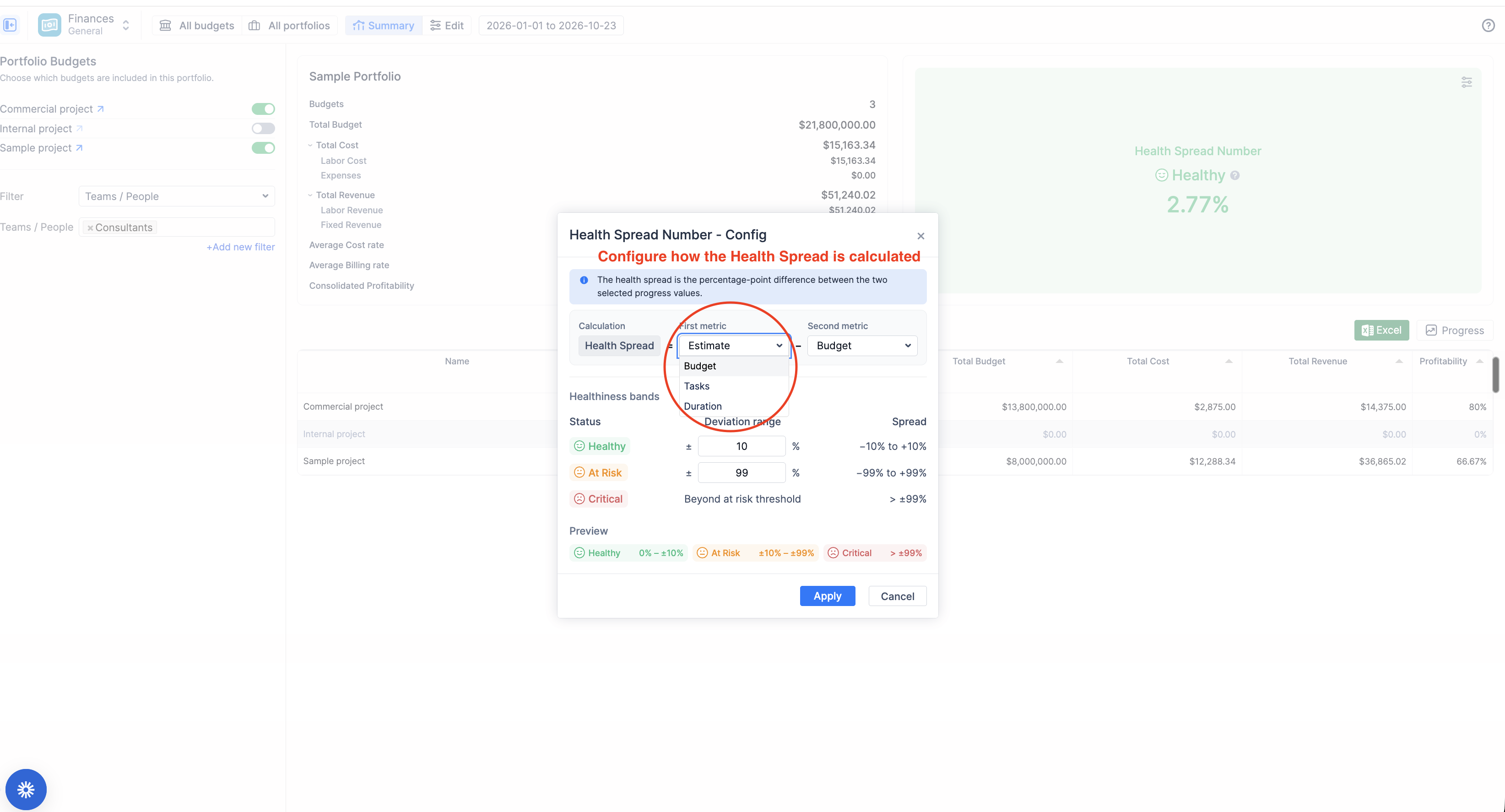Image resolution: width=1505 pixels, height=812 pixels.
Task: Collapse the sidebar panel icon
Action: (10, 25)
